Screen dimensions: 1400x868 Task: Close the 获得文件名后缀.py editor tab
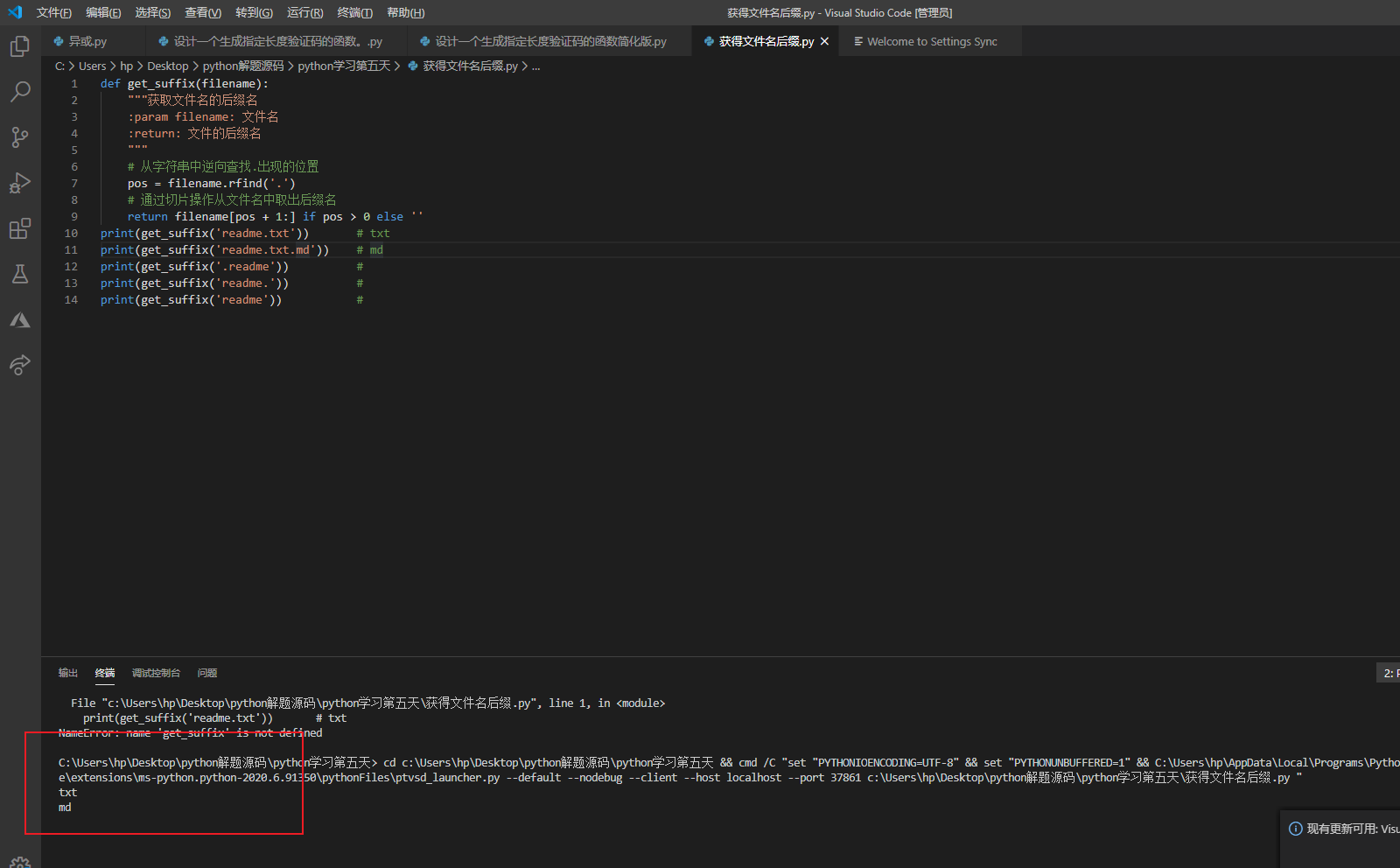point(824,41)
